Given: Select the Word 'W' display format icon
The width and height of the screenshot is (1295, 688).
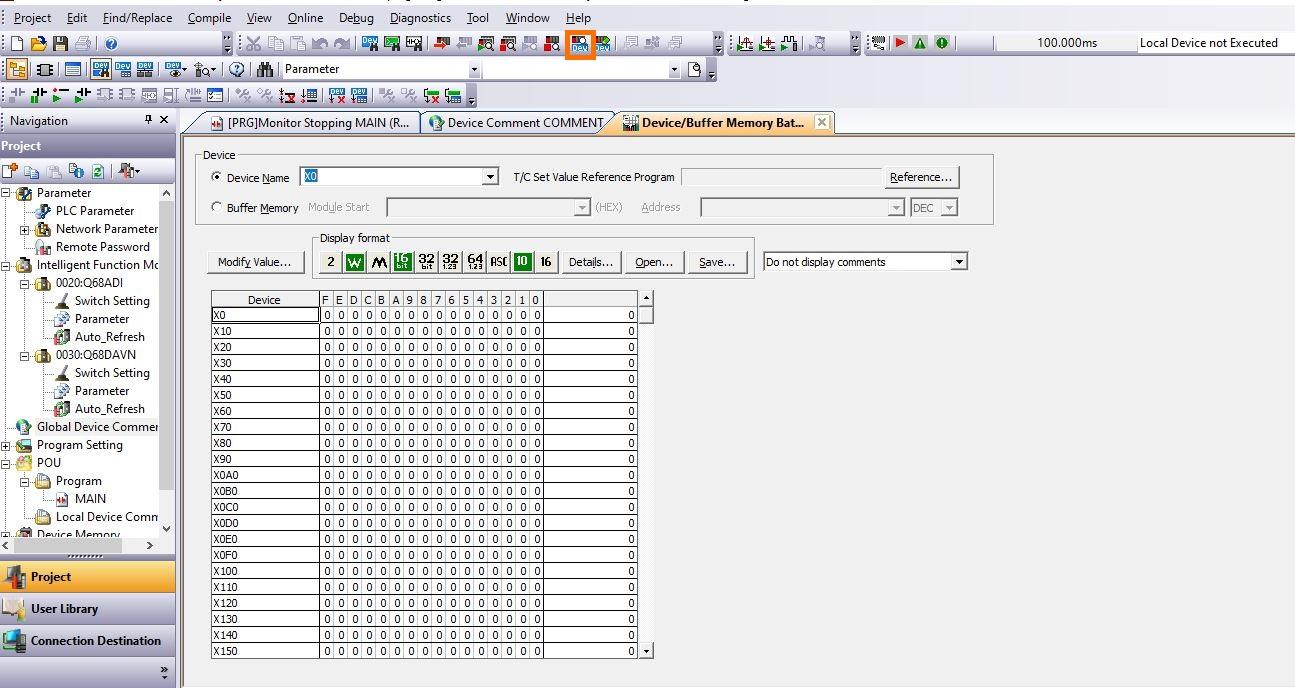Looking at the screenshot, I should [355, 261].
